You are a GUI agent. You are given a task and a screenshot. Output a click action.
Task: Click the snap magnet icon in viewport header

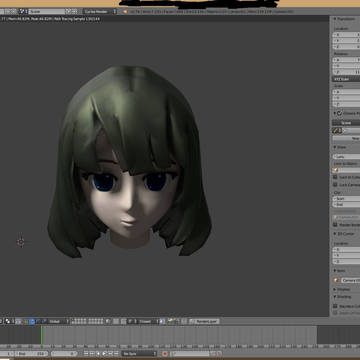pos(124,321)
